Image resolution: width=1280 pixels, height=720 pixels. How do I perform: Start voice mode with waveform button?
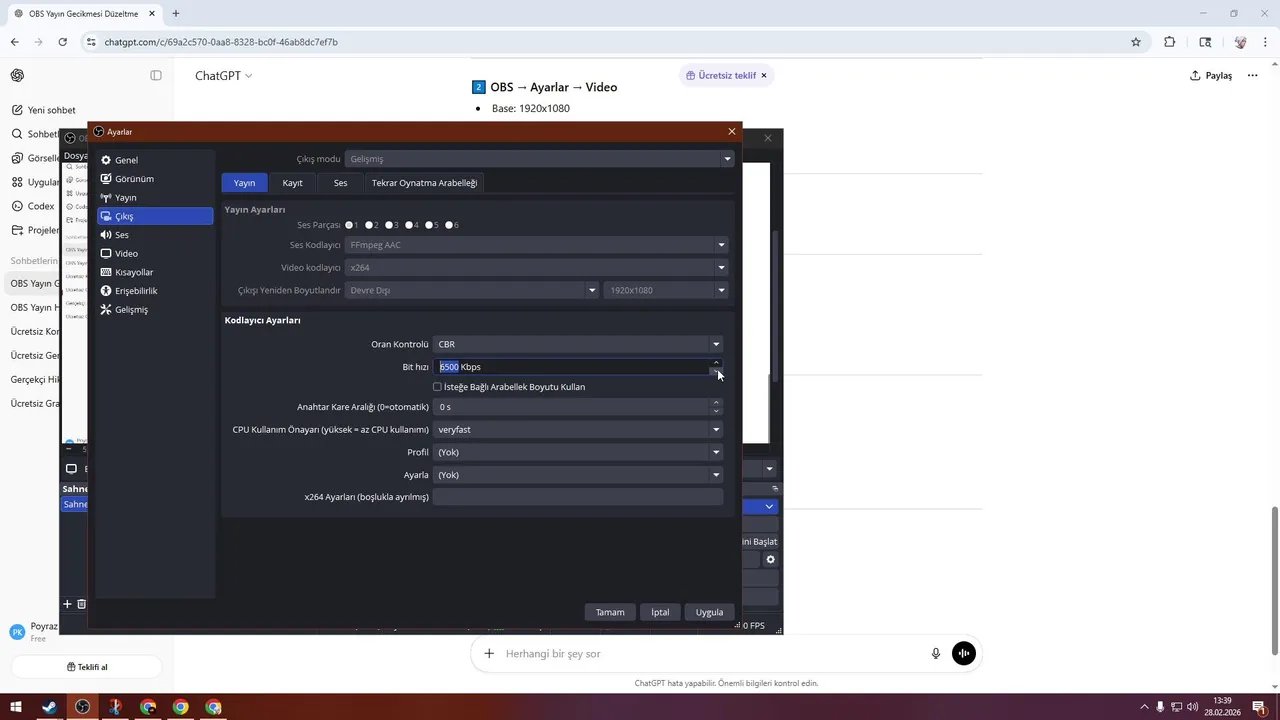964,654
